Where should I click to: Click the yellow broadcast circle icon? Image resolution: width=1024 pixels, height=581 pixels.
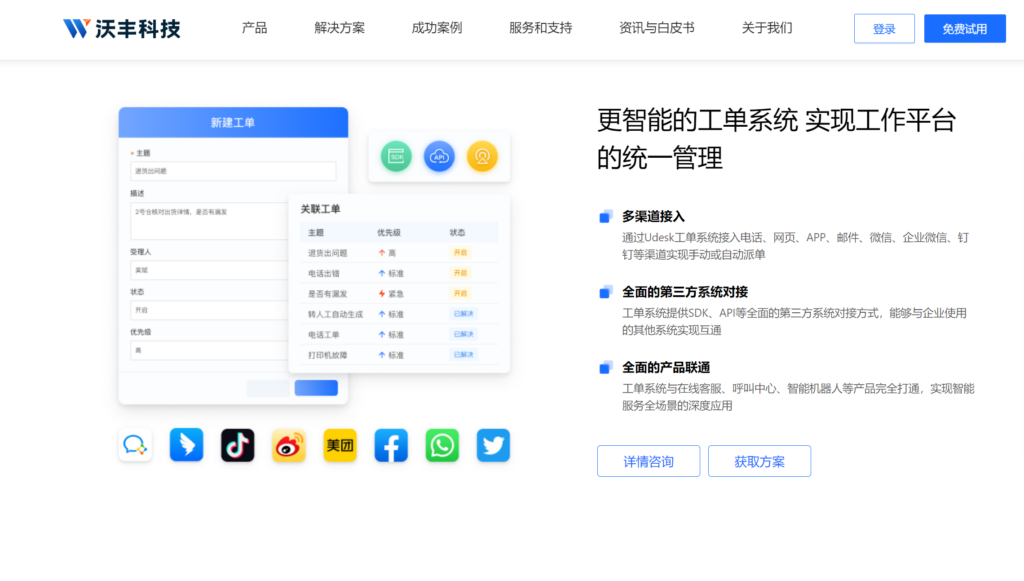482,156
